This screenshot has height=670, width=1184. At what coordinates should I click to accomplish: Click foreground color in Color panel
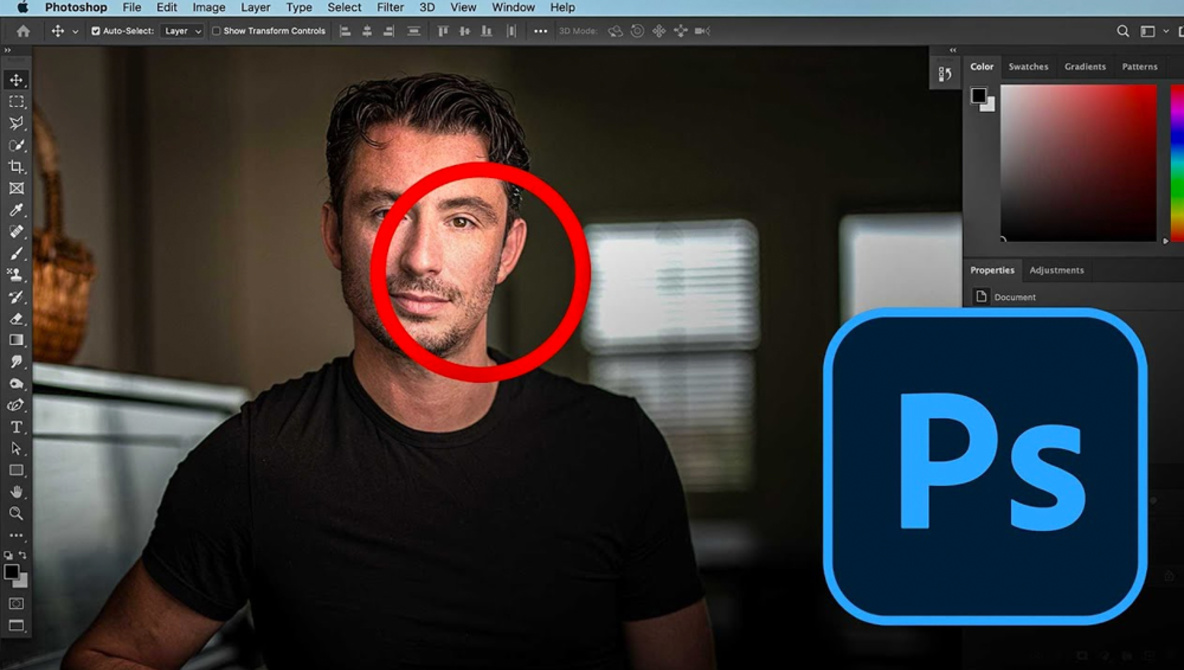[979, 95]
